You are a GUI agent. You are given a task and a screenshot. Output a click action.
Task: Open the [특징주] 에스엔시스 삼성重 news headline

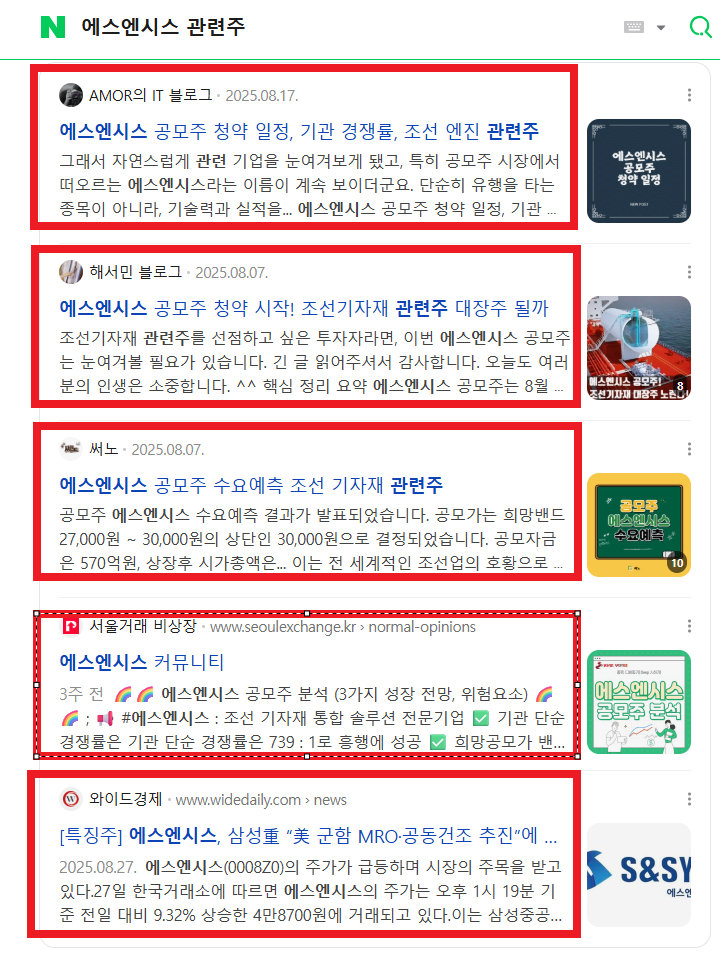coord(308,836)
